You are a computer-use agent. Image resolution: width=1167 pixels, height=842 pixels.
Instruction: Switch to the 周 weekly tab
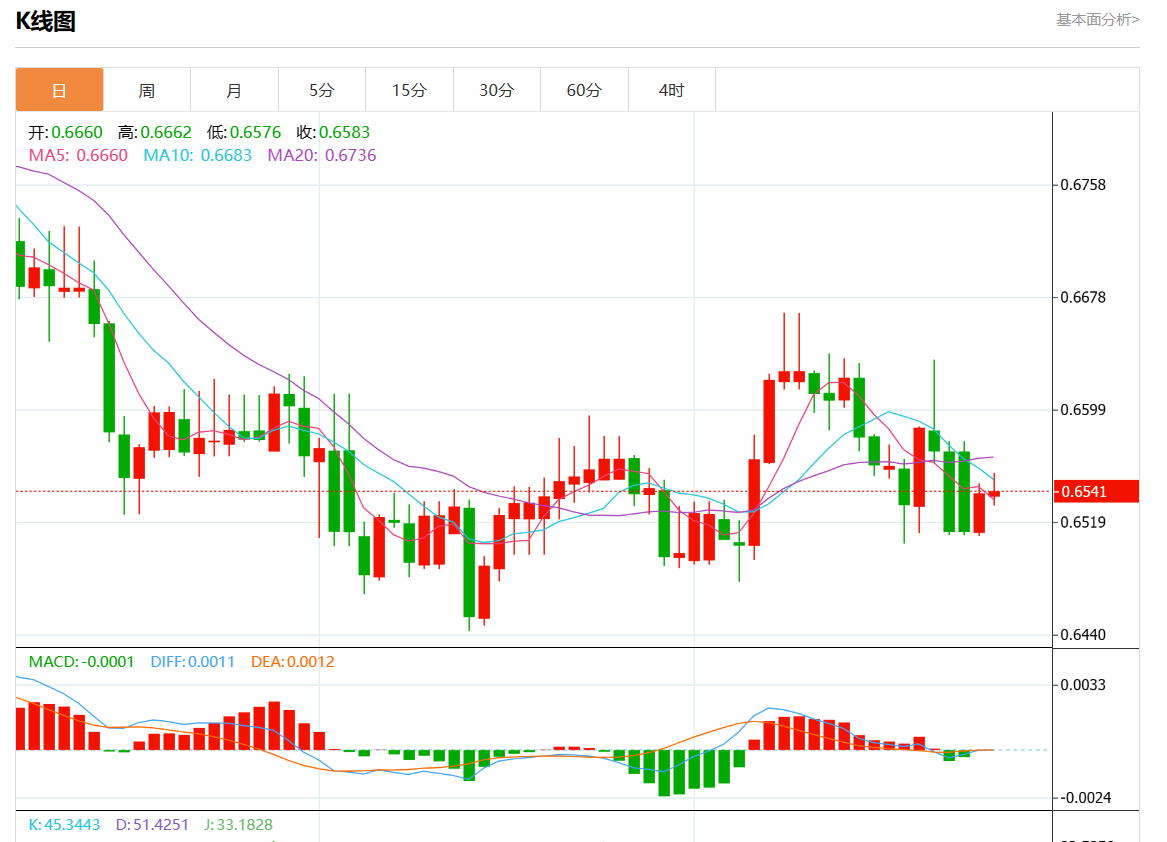[146, 90]
